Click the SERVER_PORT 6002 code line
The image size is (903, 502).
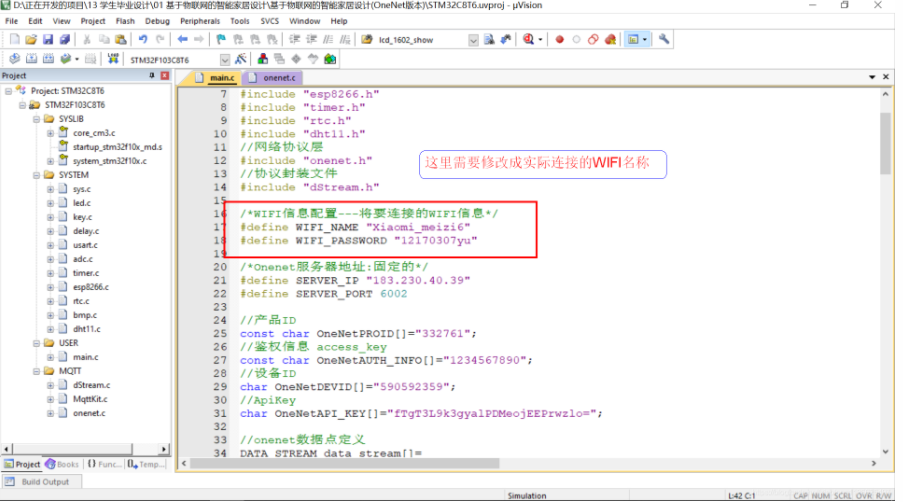(x=324, y=294)
